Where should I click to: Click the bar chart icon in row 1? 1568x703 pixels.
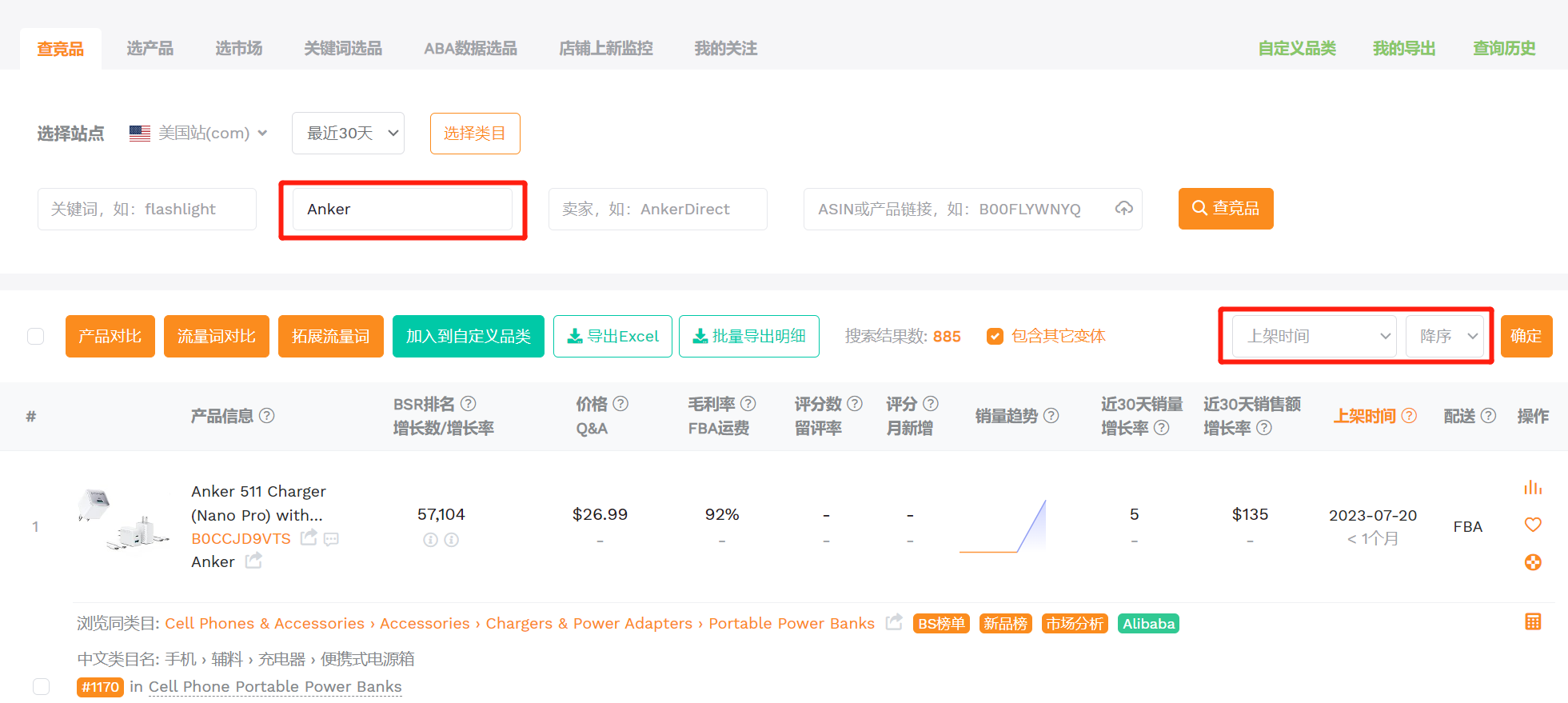tap(1532, 487)
